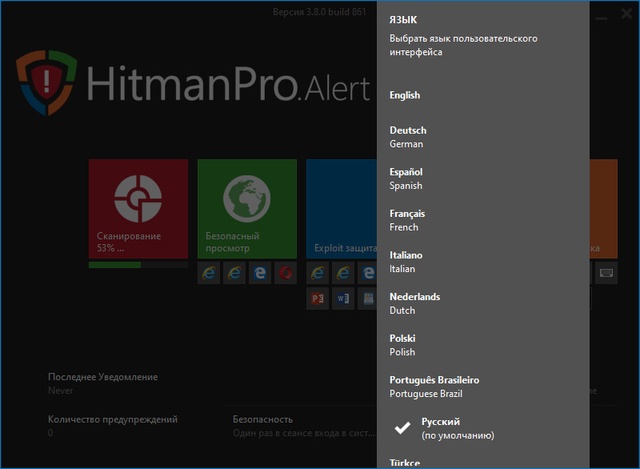Click the Edge icon under Безопасный просмотр

[259, 273]
